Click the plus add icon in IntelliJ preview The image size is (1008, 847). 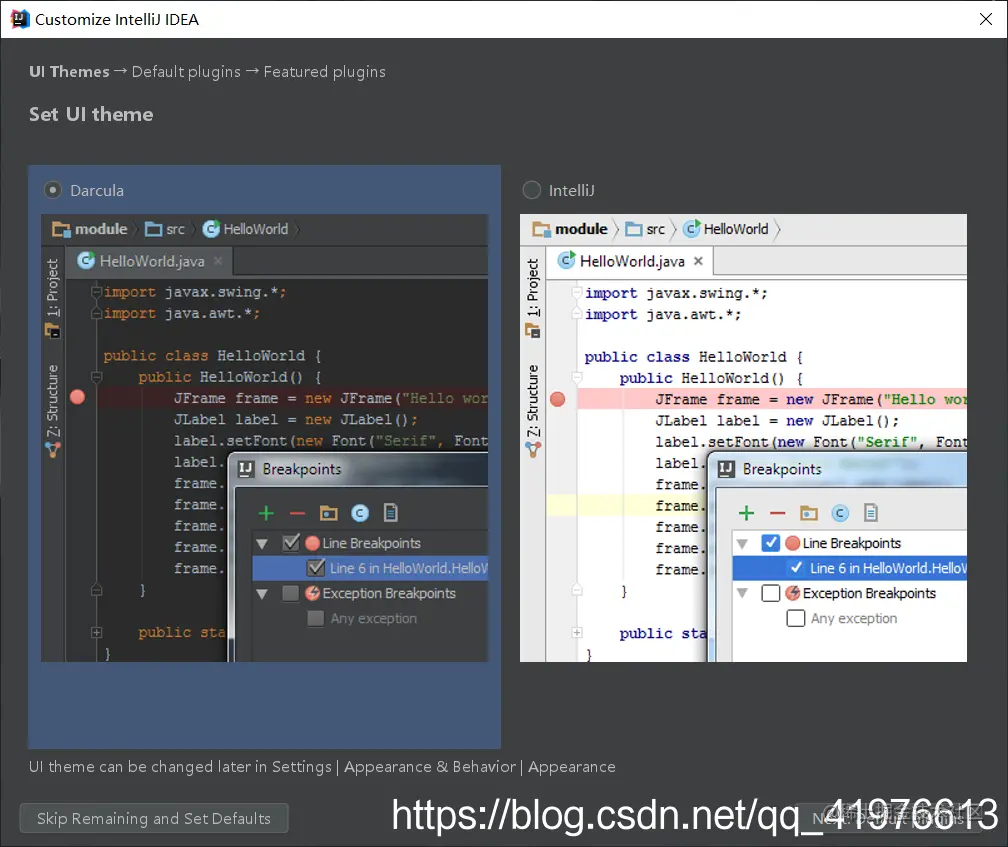[746, 513]
